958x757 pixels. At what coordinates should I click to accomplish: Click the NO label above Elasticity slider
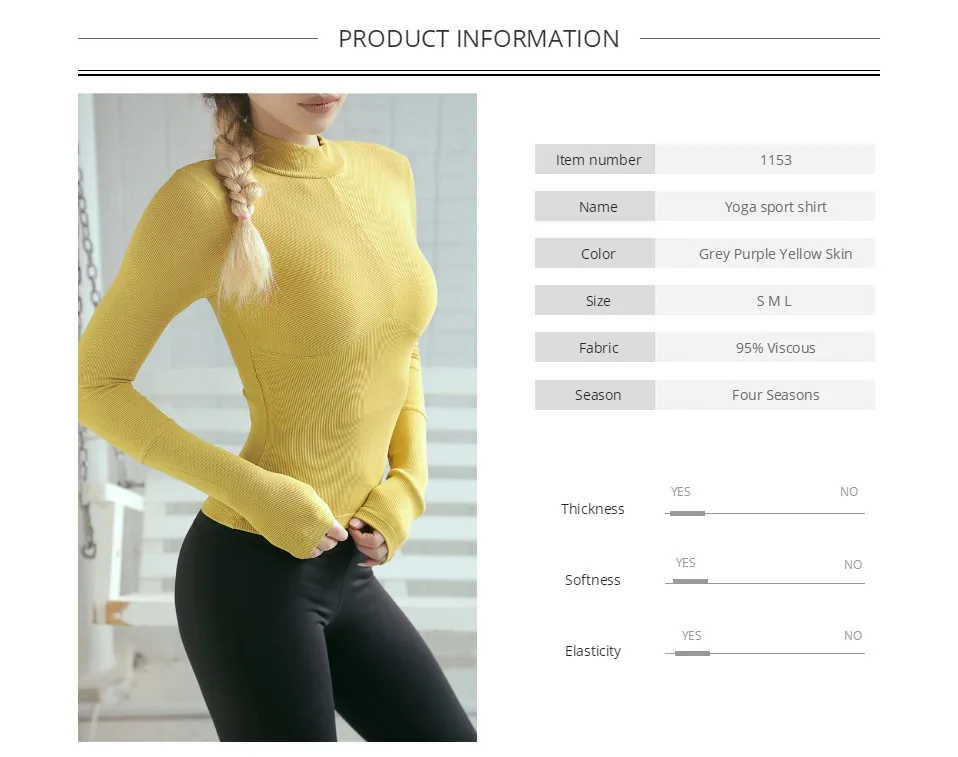[853, 636]
